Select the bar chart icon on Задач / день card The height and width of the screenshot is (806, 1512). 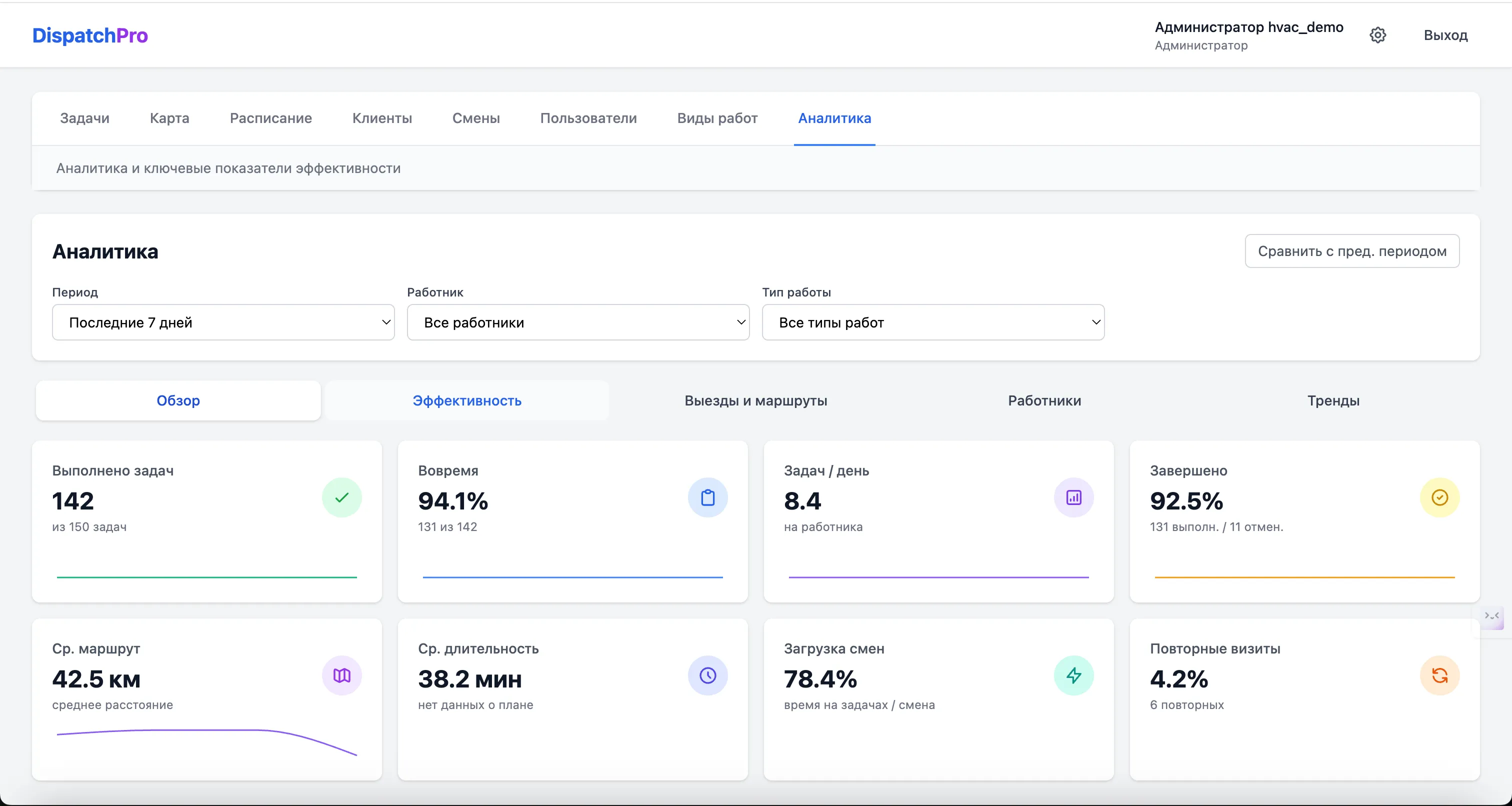(x=1073, y=498)
